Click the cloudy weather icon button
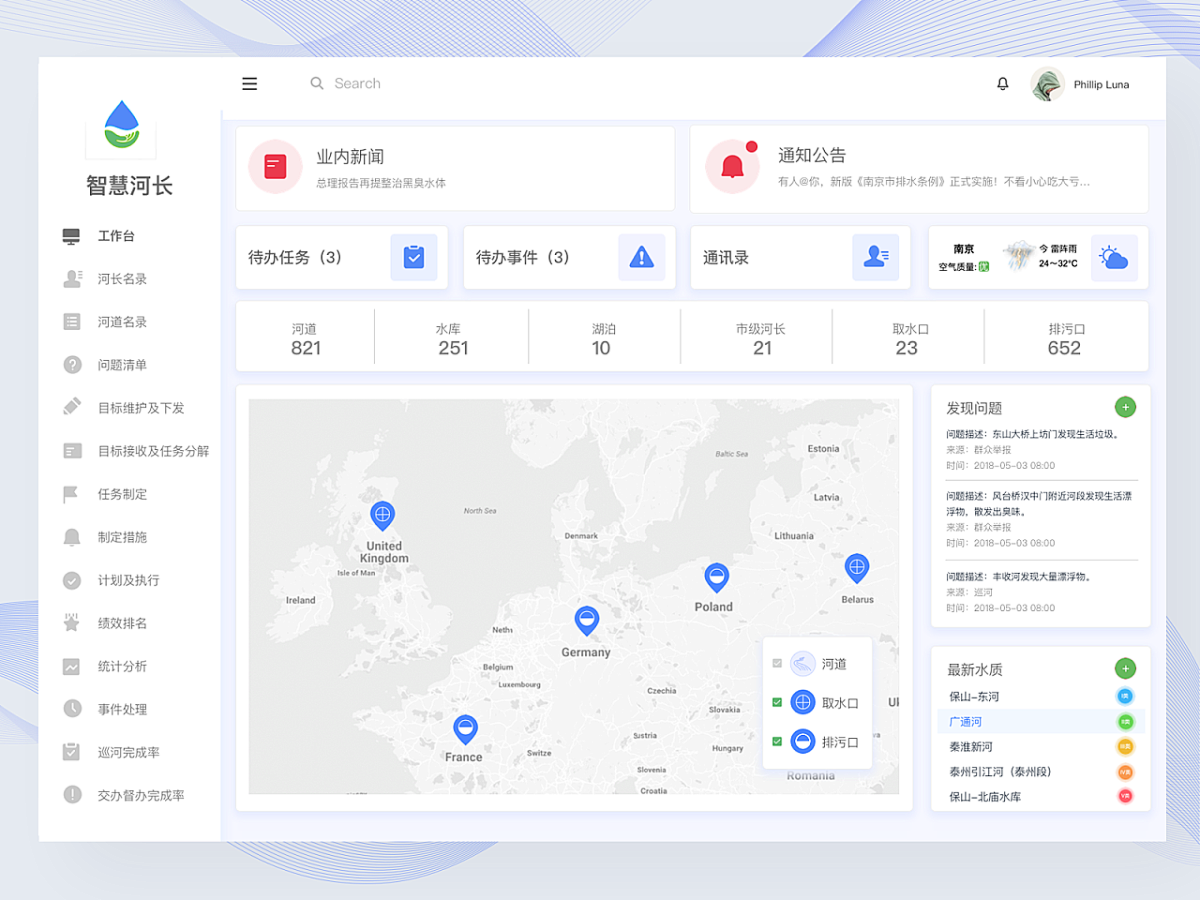Viewport: 1200px width, 900px height. (1114, 258)
